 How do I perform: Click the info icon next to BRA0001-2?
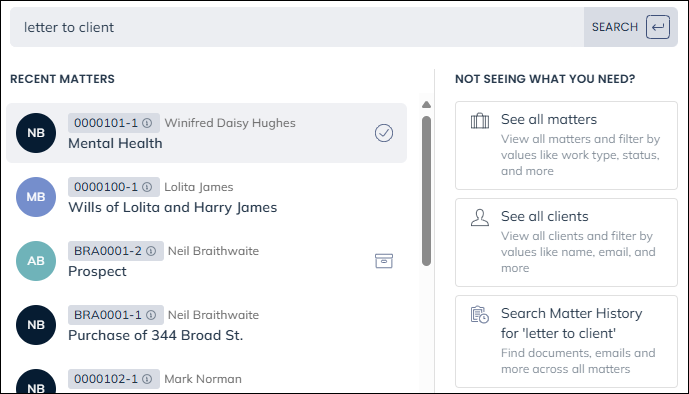pos(151,251)
